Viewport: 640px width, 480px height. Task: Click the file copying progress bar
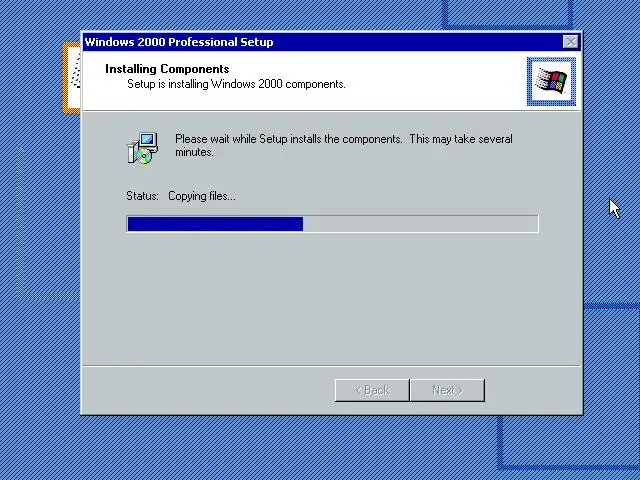click(332, 224)
